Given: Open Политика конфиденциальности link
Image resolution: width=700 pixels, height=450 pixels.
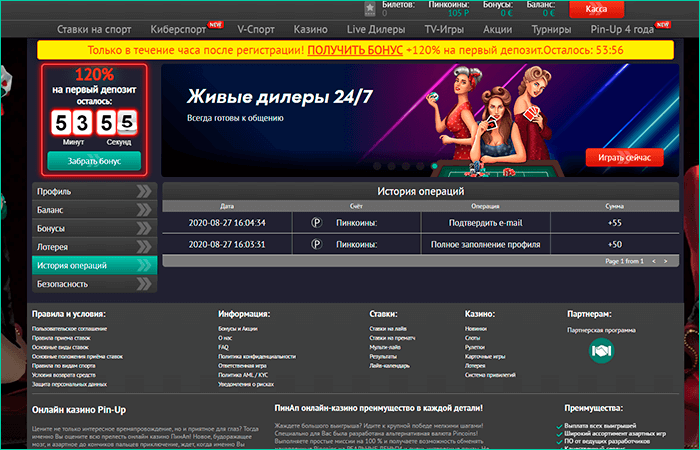Looking at the screenshot, I should point(257,357).
